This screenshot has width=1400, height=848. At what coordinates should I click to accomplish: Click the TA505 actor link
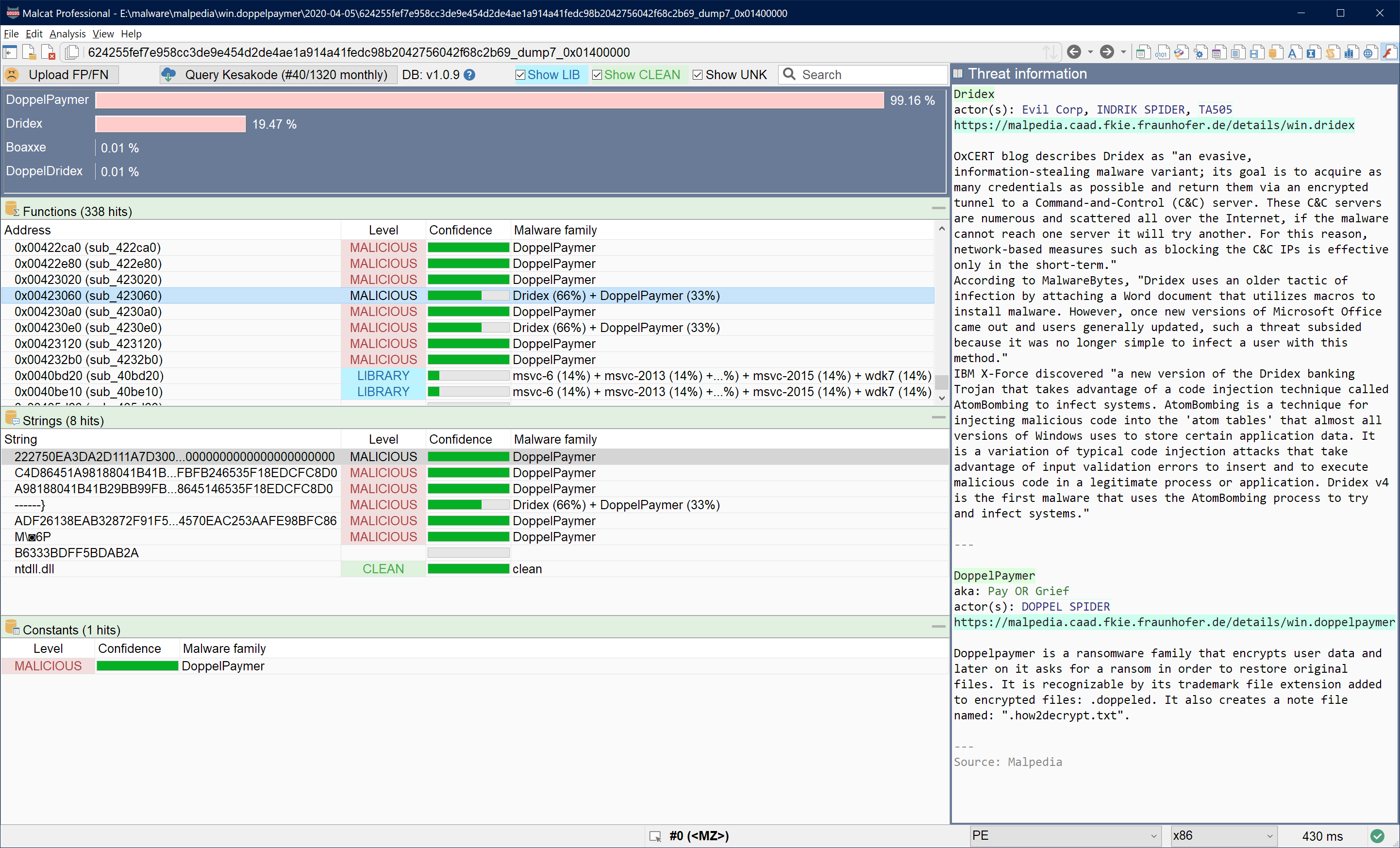pos(1215,110)
